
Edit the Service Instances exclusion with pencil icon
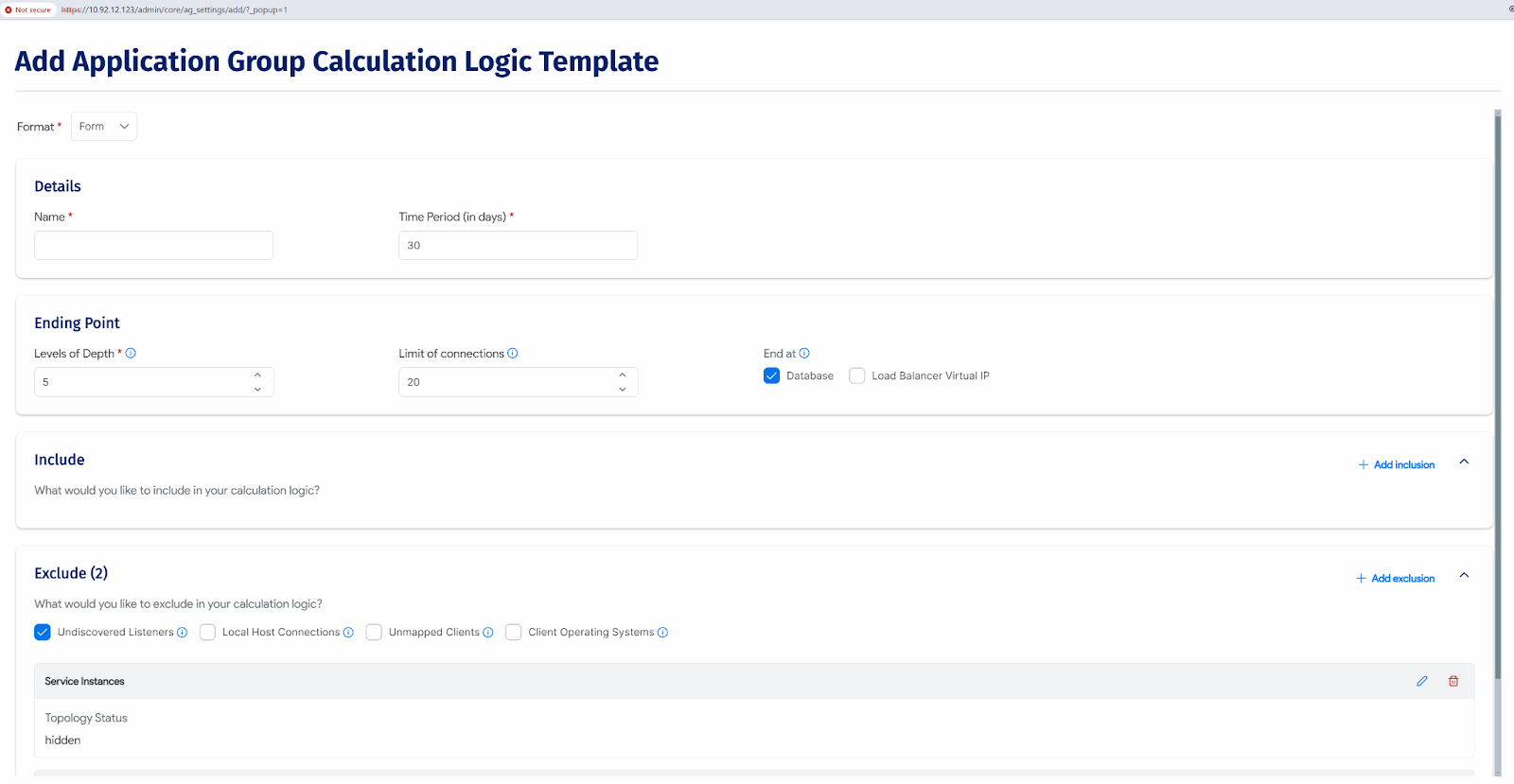pyautogui.click(x=1422, y=681)
